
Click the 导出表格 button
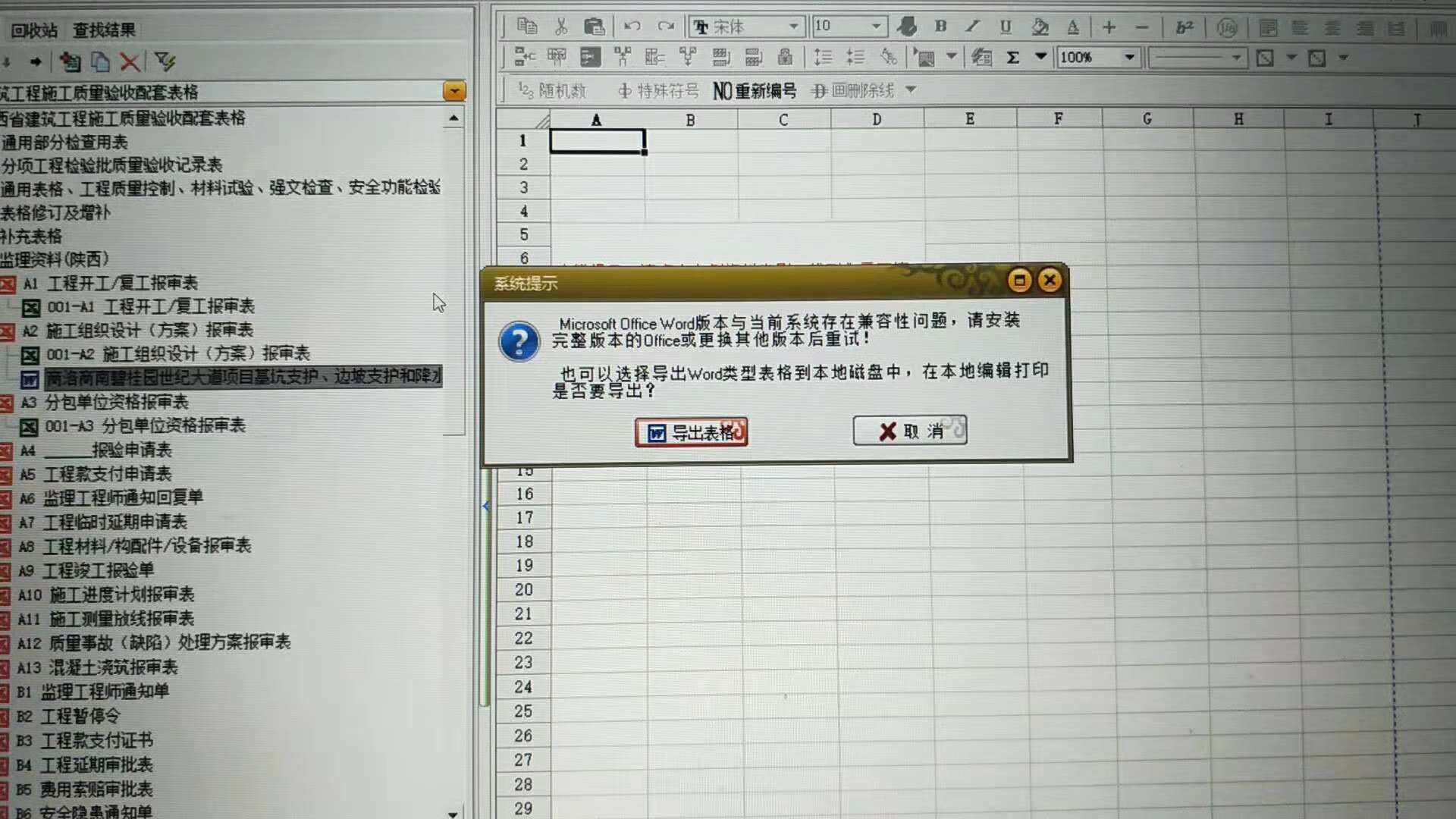click(691, 432)
